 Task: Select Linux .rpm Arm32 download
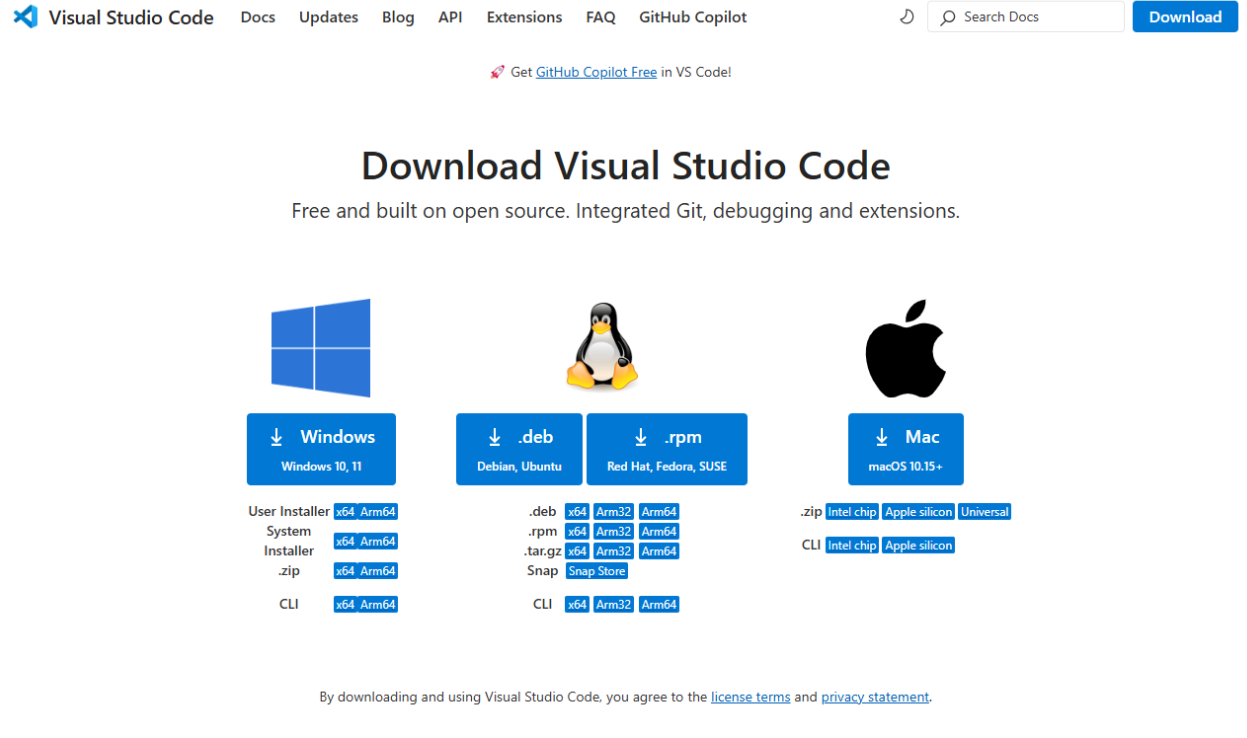[613, 532]
